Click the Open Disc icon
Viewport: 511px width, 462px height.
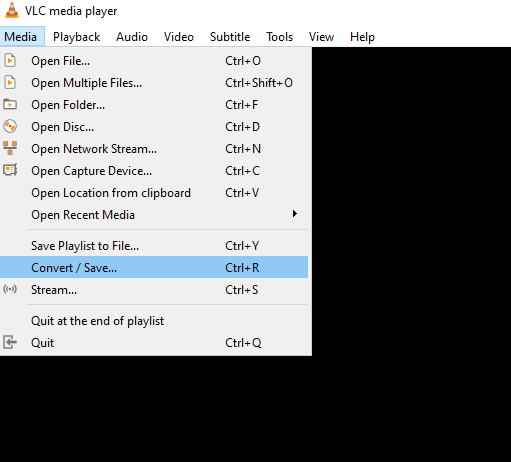click(x=10, y=126)
